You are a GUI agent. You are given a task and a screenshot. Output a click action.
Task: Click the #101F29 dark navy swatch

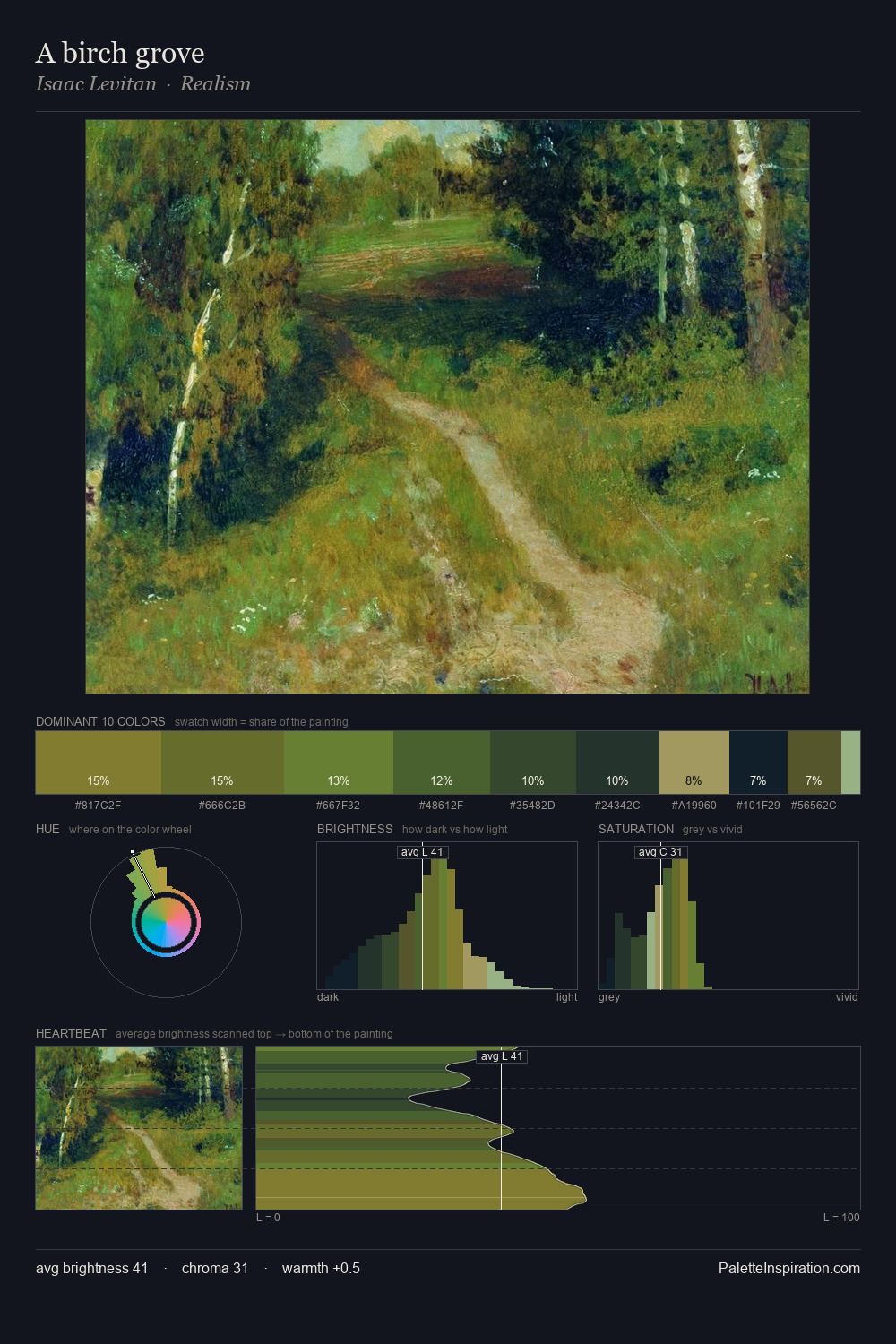[758, 762]
